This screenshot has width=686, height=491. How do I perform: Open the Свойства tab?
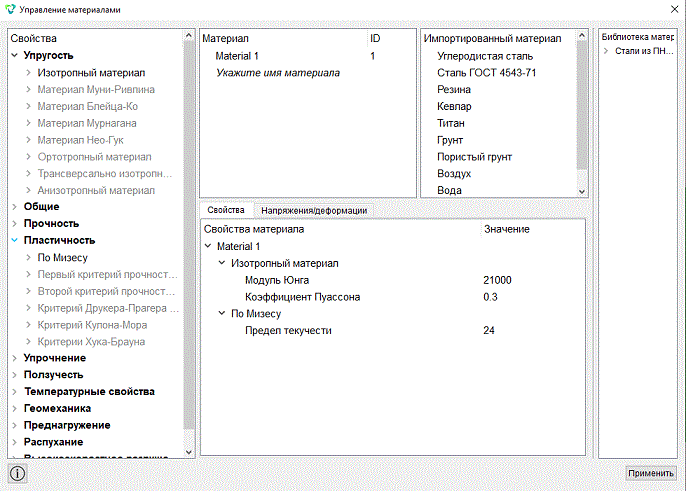(x=226, y=210)
